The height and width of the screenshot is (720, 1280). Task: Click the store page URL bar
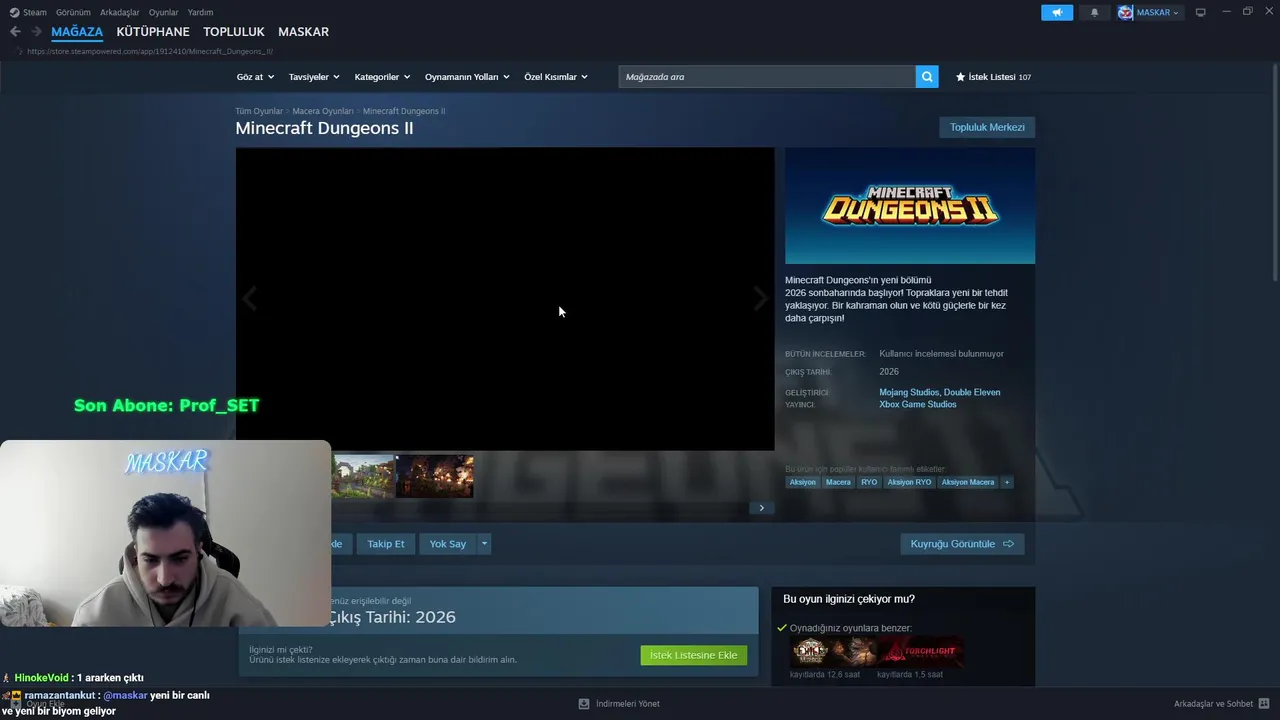(150, 51)
